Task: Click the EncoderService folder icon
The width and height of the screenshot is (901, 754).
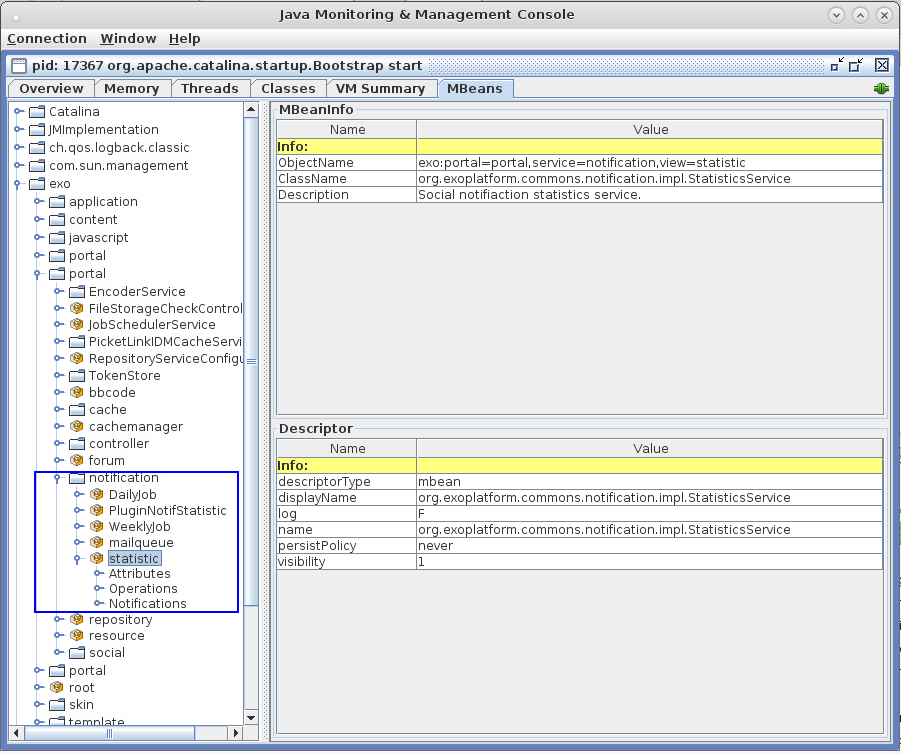Action: coord(77,291)
